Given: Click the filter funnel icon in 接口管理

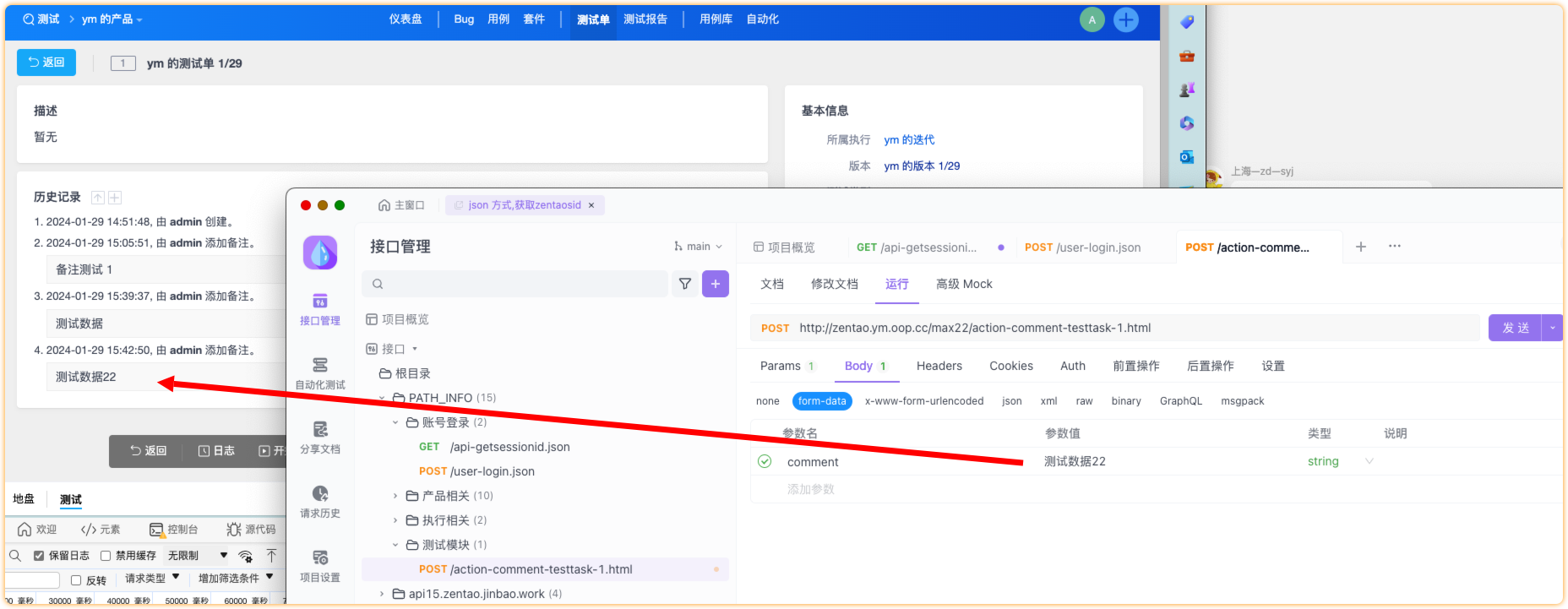Looking at the screenshot, I should click(x=685, y=284).
